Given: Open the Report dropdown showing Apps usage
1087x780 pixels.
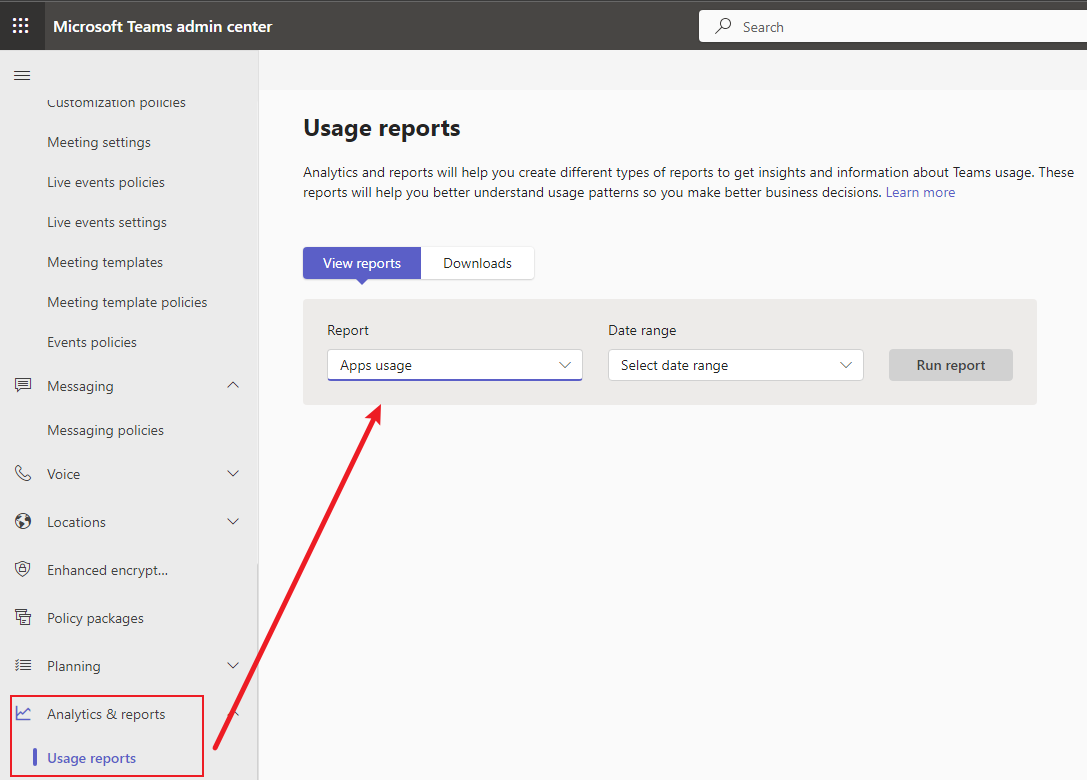Looking at the screenshot, I should tap(455, 365).
